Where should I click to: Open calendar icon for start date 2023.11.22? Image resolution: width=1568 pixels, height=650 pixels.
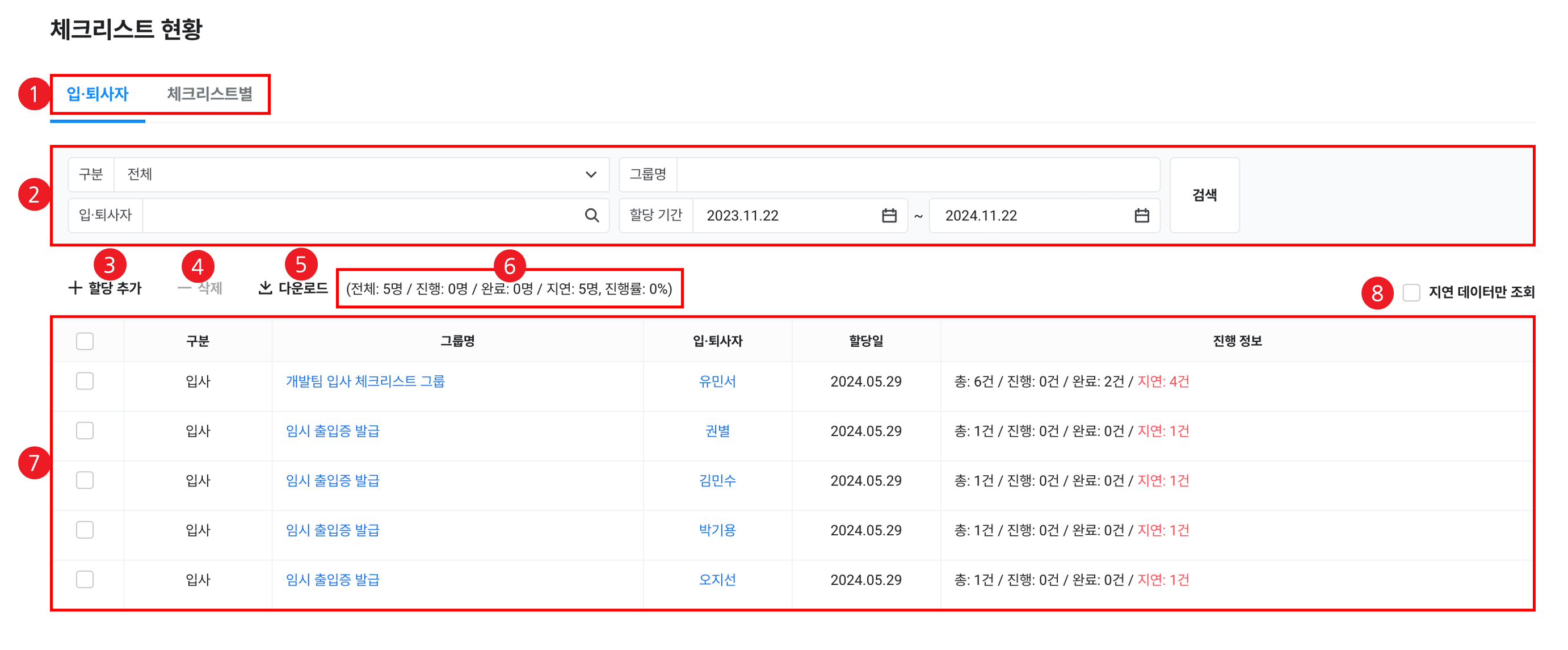pyautogui.click(x=889, y=216)
